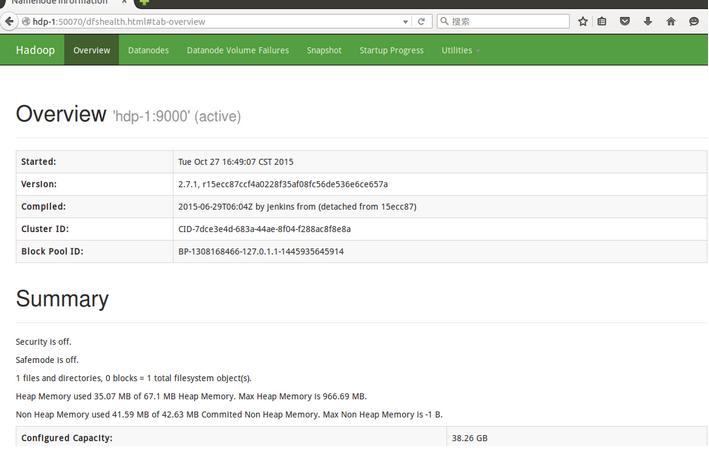The image size is (709, 454).
Task: Click 'Safemode is off.' text
Action: pyautogui.click(x=47, y=360)
